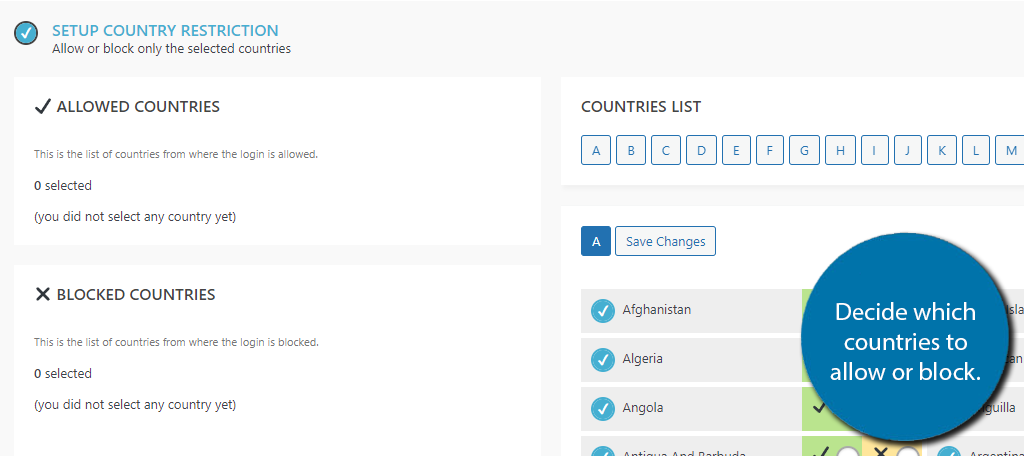Click the Afghanistan checkmark icon

point(603,310)
